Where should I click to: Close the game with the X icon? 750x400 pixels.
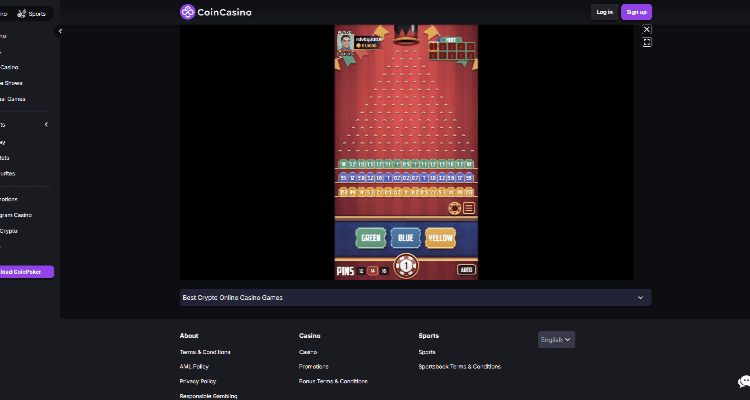click(x=647, y=29)
